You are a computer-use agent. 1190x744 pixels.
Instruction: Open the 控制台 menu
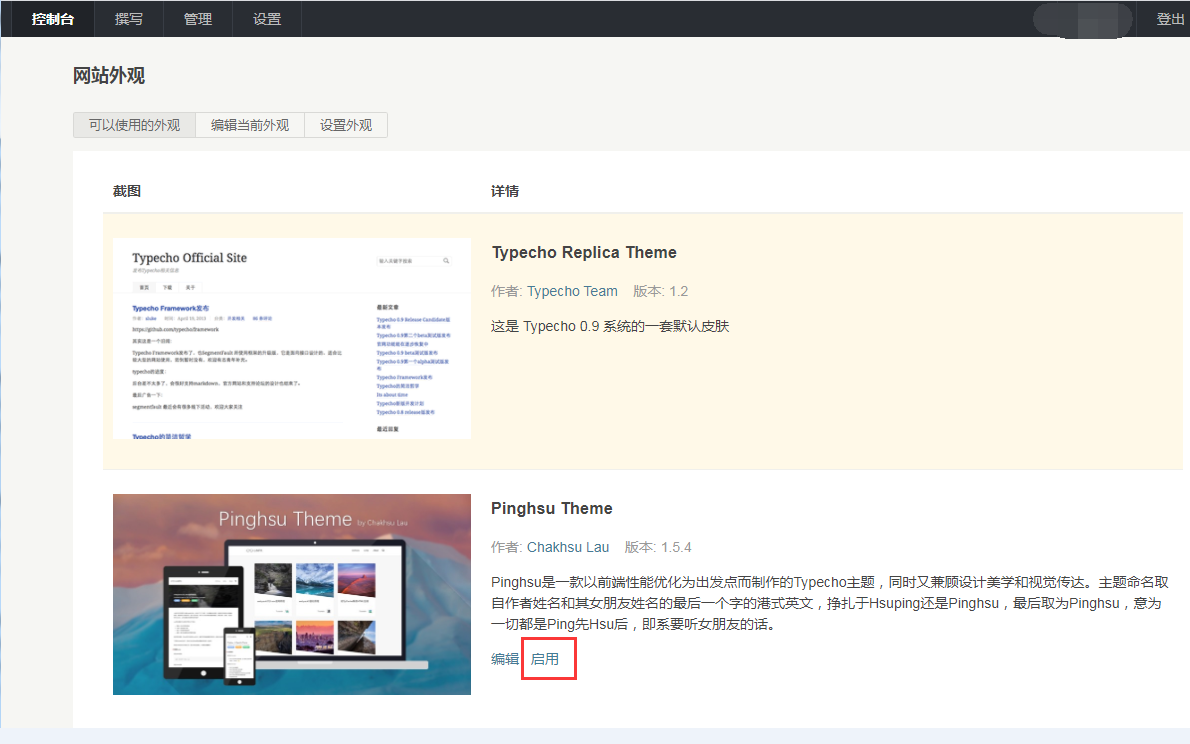tap(52, 19)
